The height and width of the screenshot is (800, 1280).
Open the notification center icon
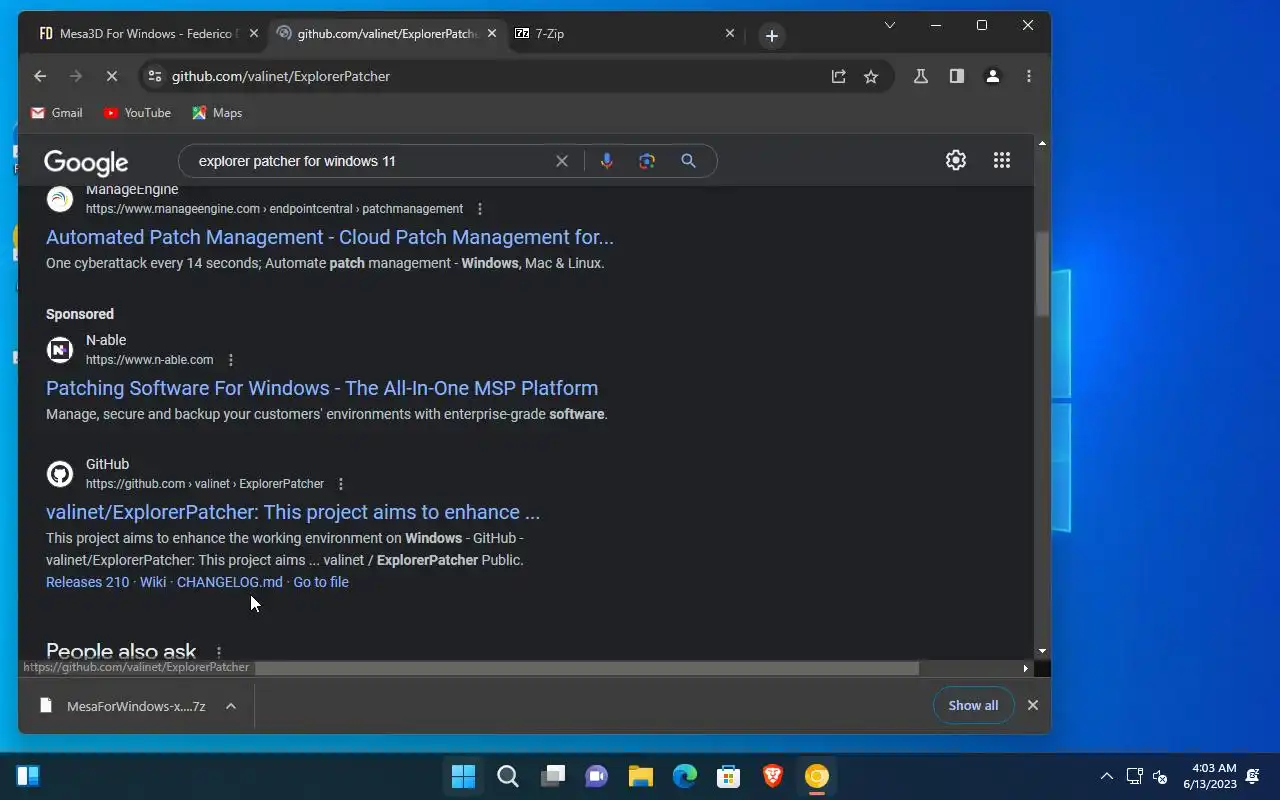[x=1253, y=776]
